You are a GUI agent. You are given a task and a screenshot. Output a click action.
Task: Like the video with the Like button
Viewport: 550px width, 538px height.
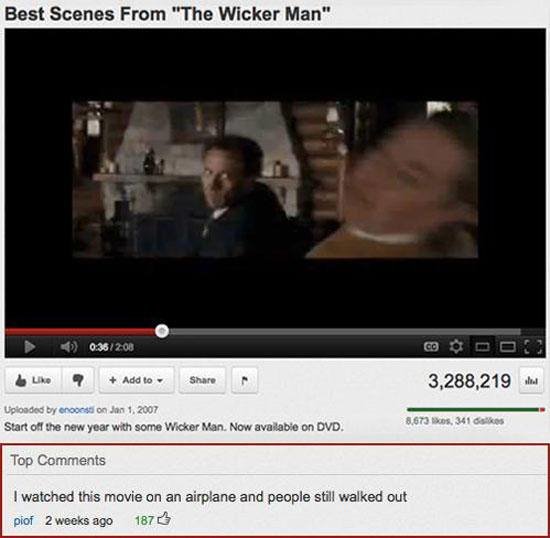click(x=33, y=380)
